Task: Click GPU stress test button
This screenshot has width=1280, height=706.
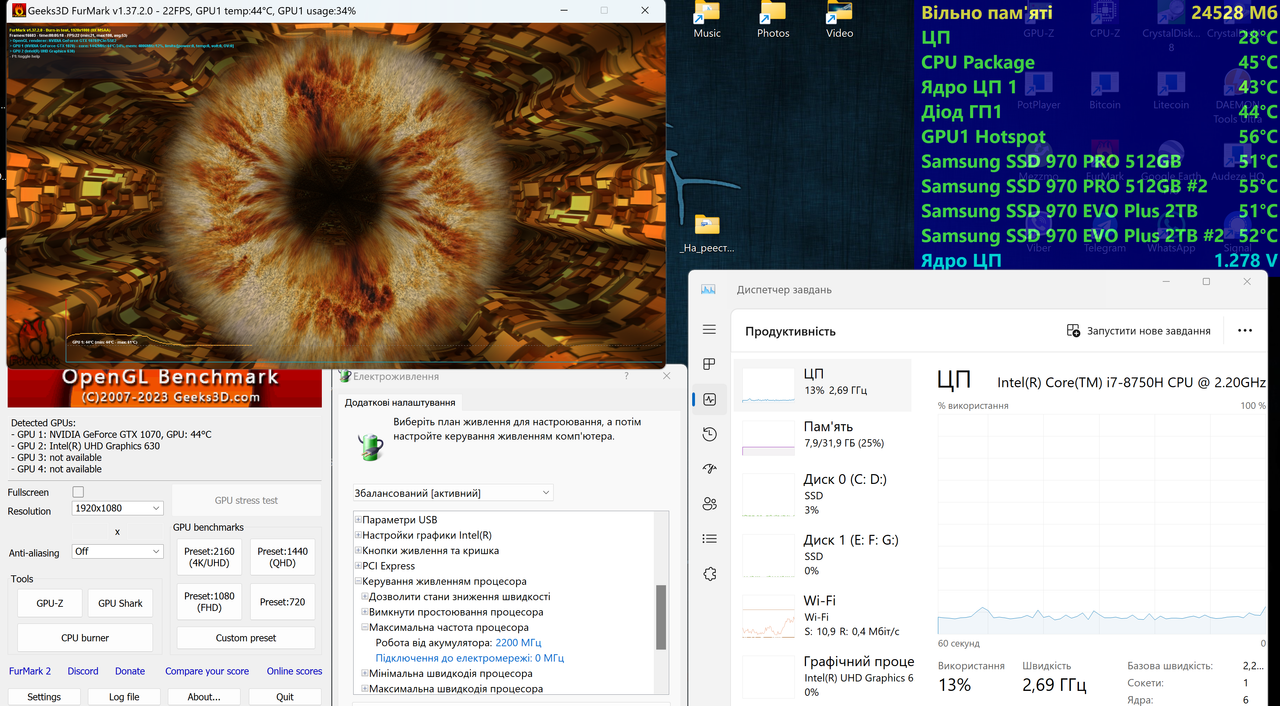Action: click(x=247, y=500)
